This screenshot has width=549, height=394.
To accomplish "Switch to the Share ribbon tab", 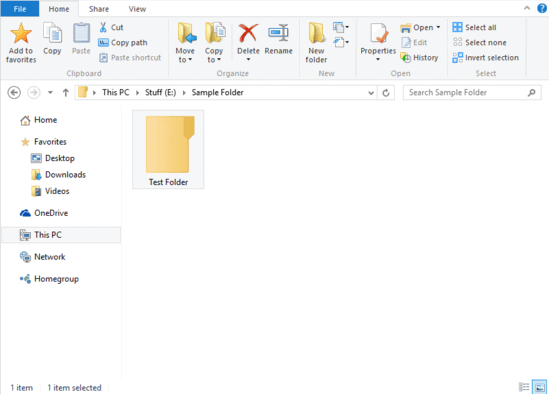I will 99,9.
